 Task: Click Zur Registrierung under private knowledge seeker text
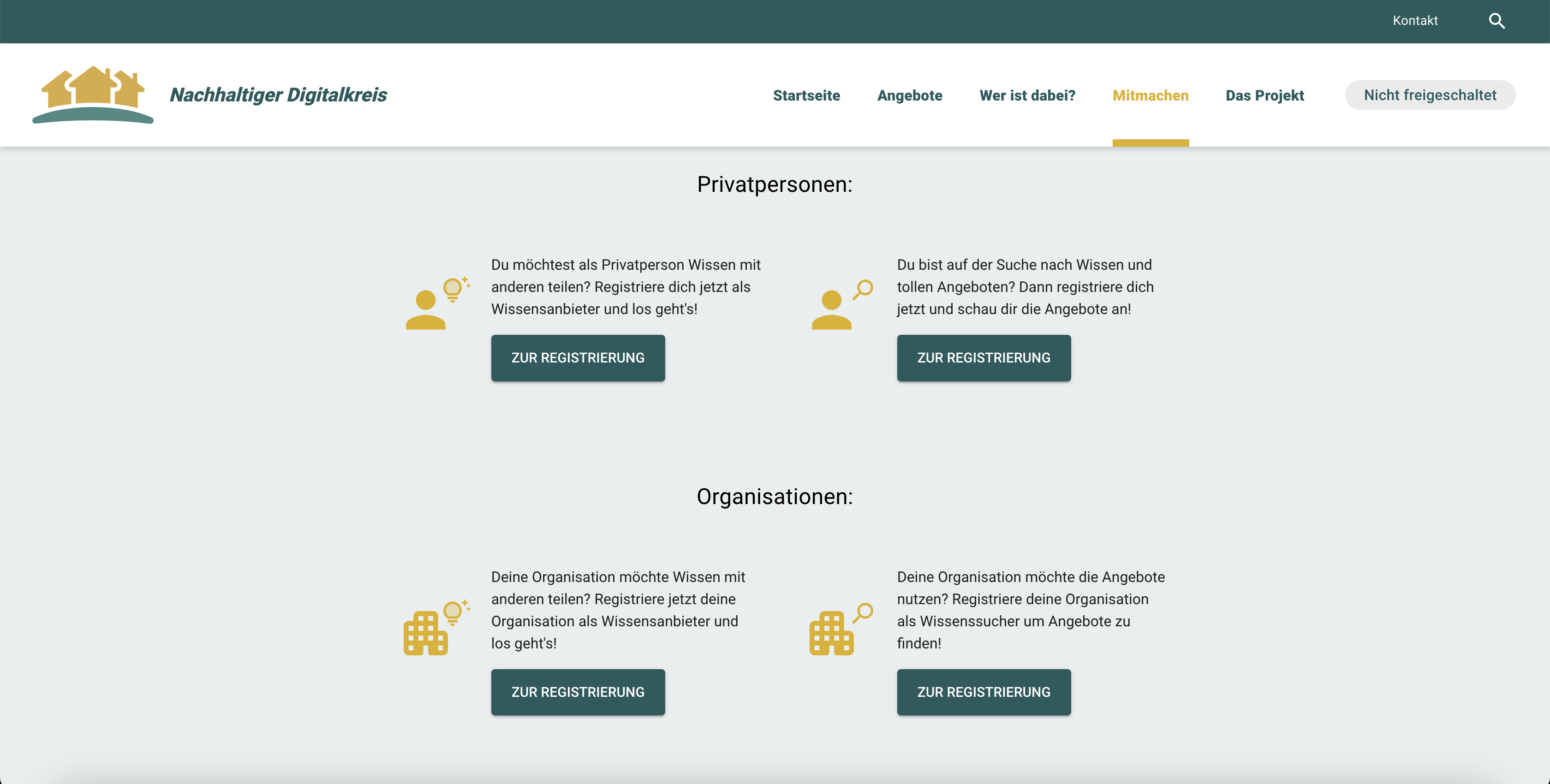pyautogui.click(x=984, y=358)
